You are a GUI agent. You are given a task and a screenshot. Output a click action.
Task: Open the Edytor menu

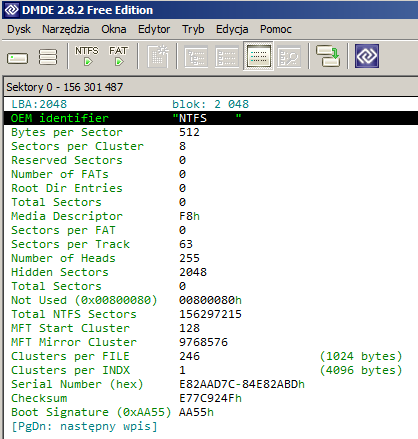tap(154, 29)
